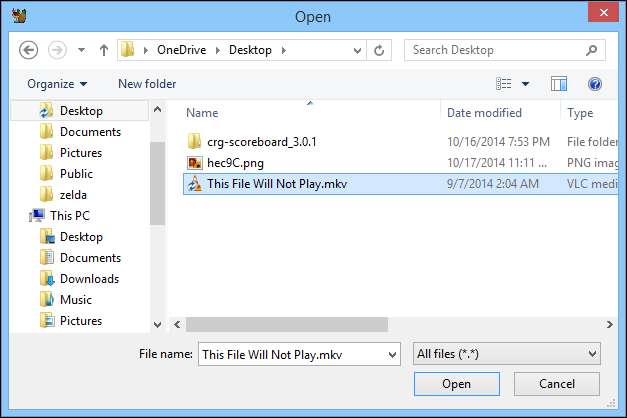Screen dimensions: 627x418
Task: Refresh the Desktop folder listing
Action: (x=379, y=50)
